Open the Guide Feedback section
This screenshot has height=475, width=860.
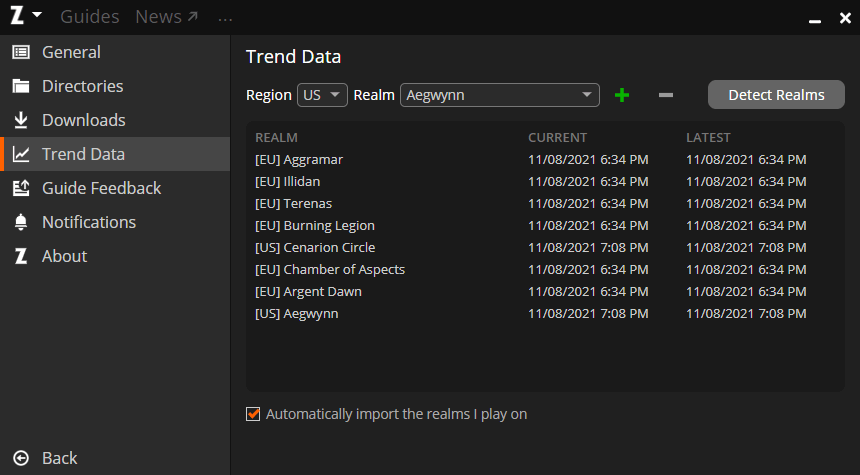point(115,188)
